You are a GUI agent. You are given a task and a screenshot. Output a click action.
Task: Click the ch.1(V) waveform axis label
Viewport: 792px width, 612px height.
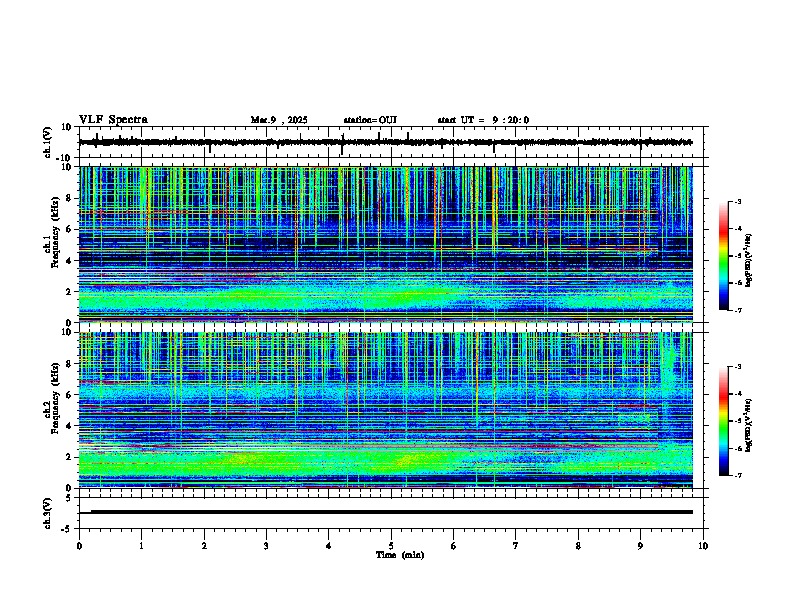coord(48,142)
